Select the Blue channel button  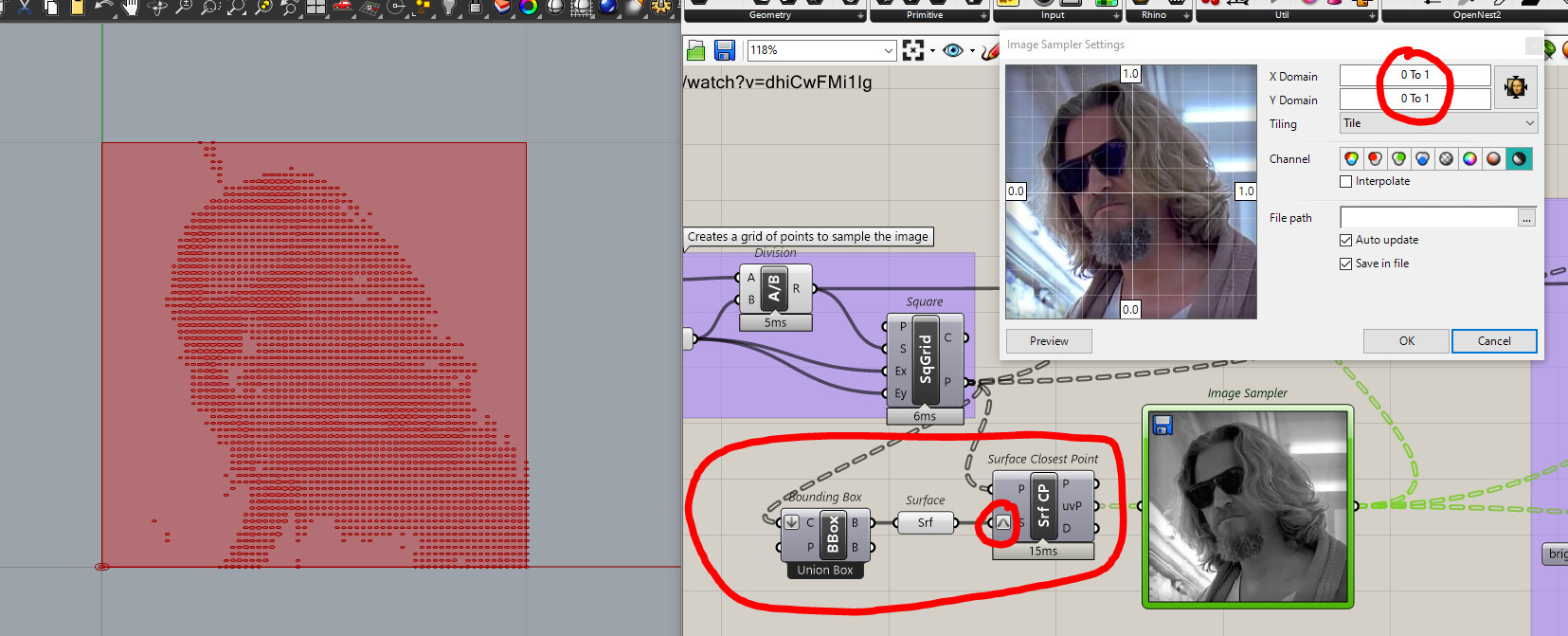point(1423,158)
